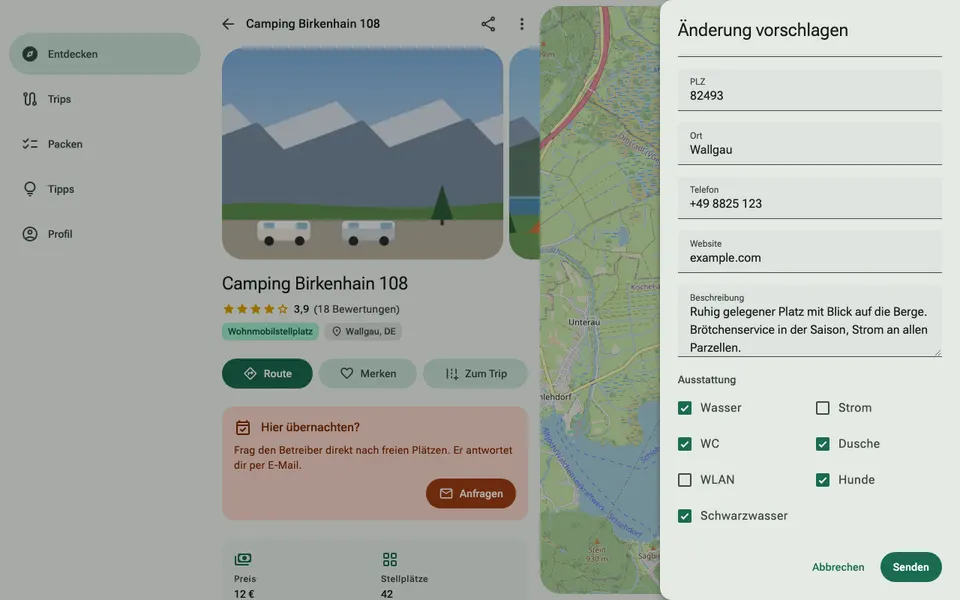Add the campsite via Zum Trip
Image resolution: width=960 pixels, height=600 pixels.
point(475,373)
